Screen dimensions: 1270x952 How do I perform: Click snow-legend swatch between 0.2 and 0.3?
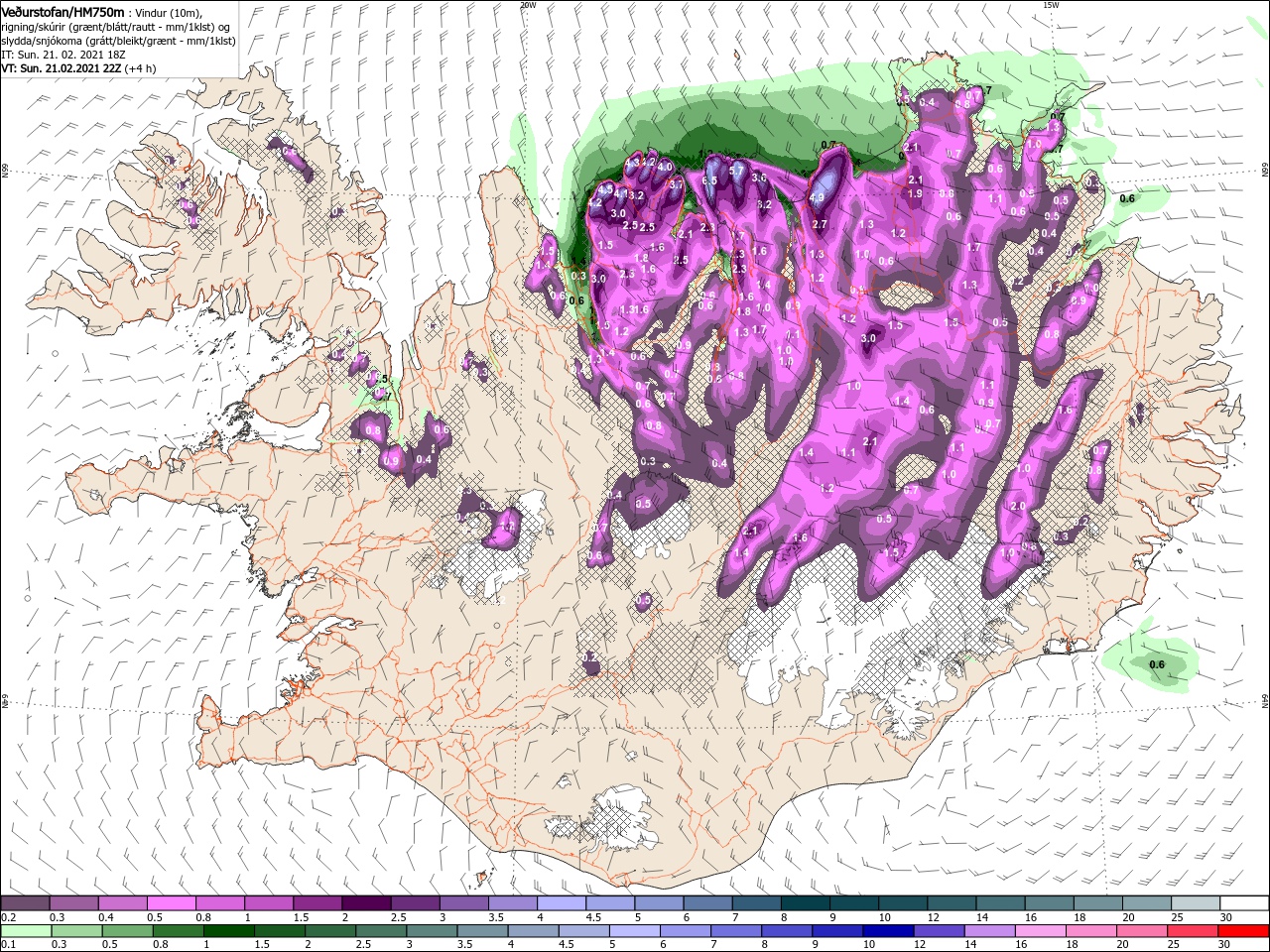click(x=26, y=903)
